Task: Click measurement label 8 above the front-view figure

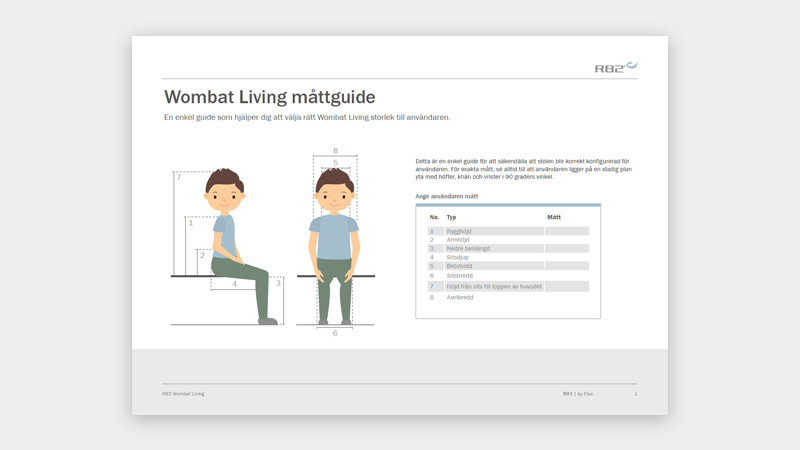Action: pos(335,151)
